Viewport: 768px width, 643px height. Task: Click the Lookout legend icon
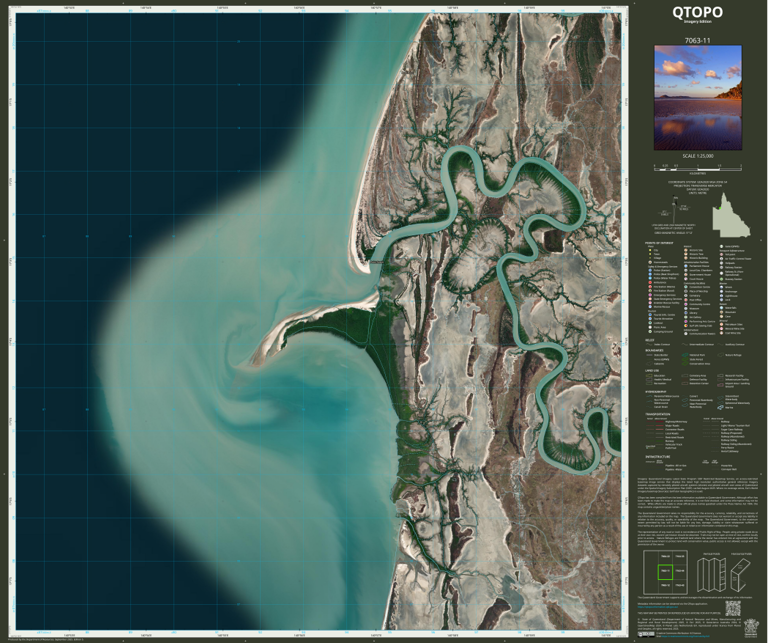point(650,323)
